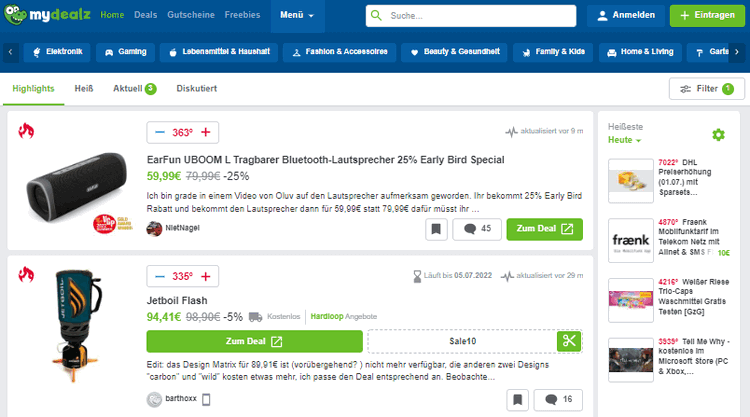Screen dimensions: 750x417
Task: Vote the EarFun deal colder with minus
Action: pos(160,132)
